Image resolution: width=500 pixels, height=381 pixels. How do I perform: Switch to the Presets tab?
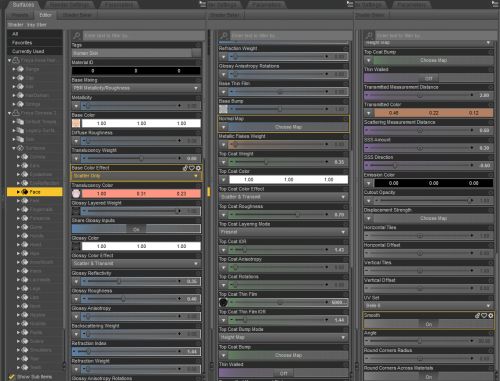pyautogui.click(x=20, y=15)
